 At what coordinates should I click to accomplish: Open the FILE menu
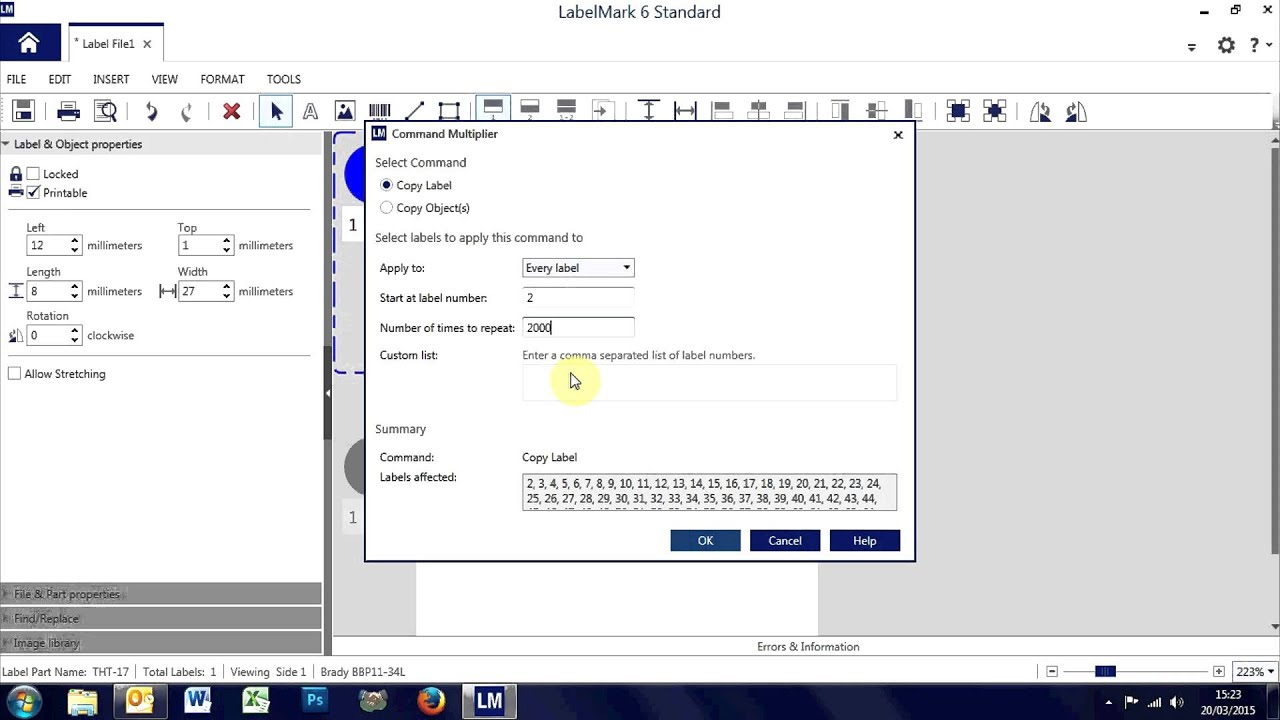pyautogui.click(x=17, y=79)
